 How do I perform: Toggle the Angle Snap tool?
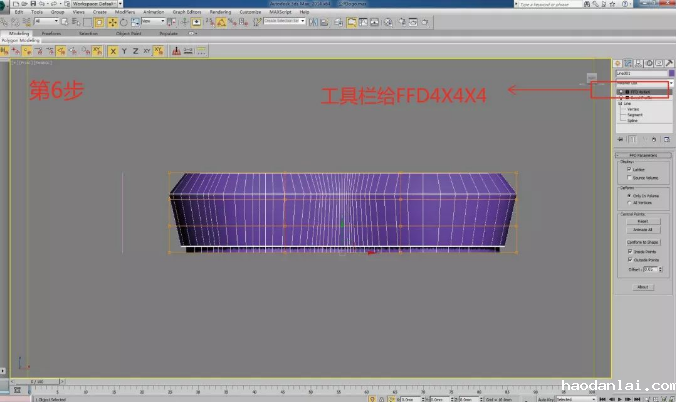221,22
